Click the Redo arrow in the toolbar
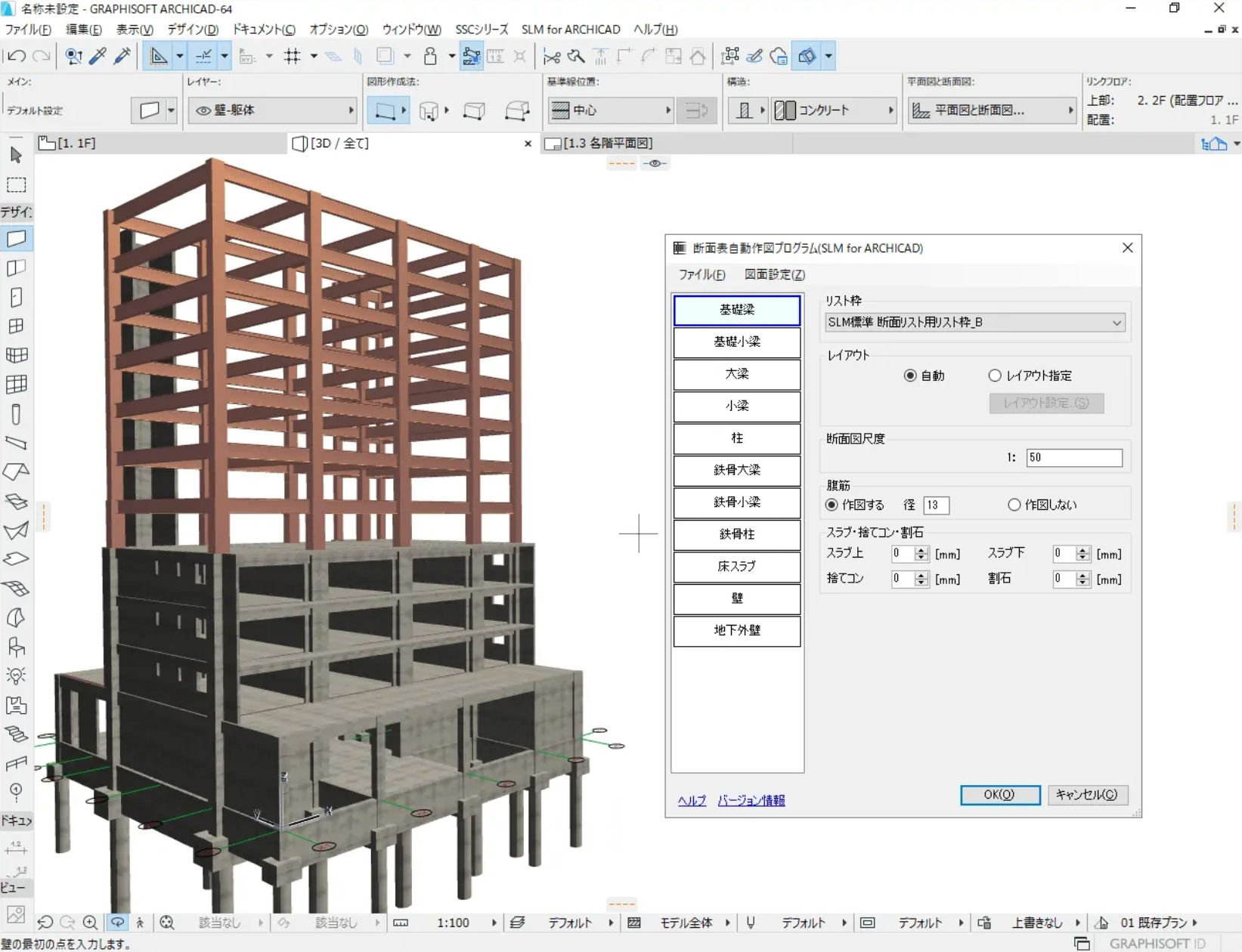1242x952 pixels. 42,56
